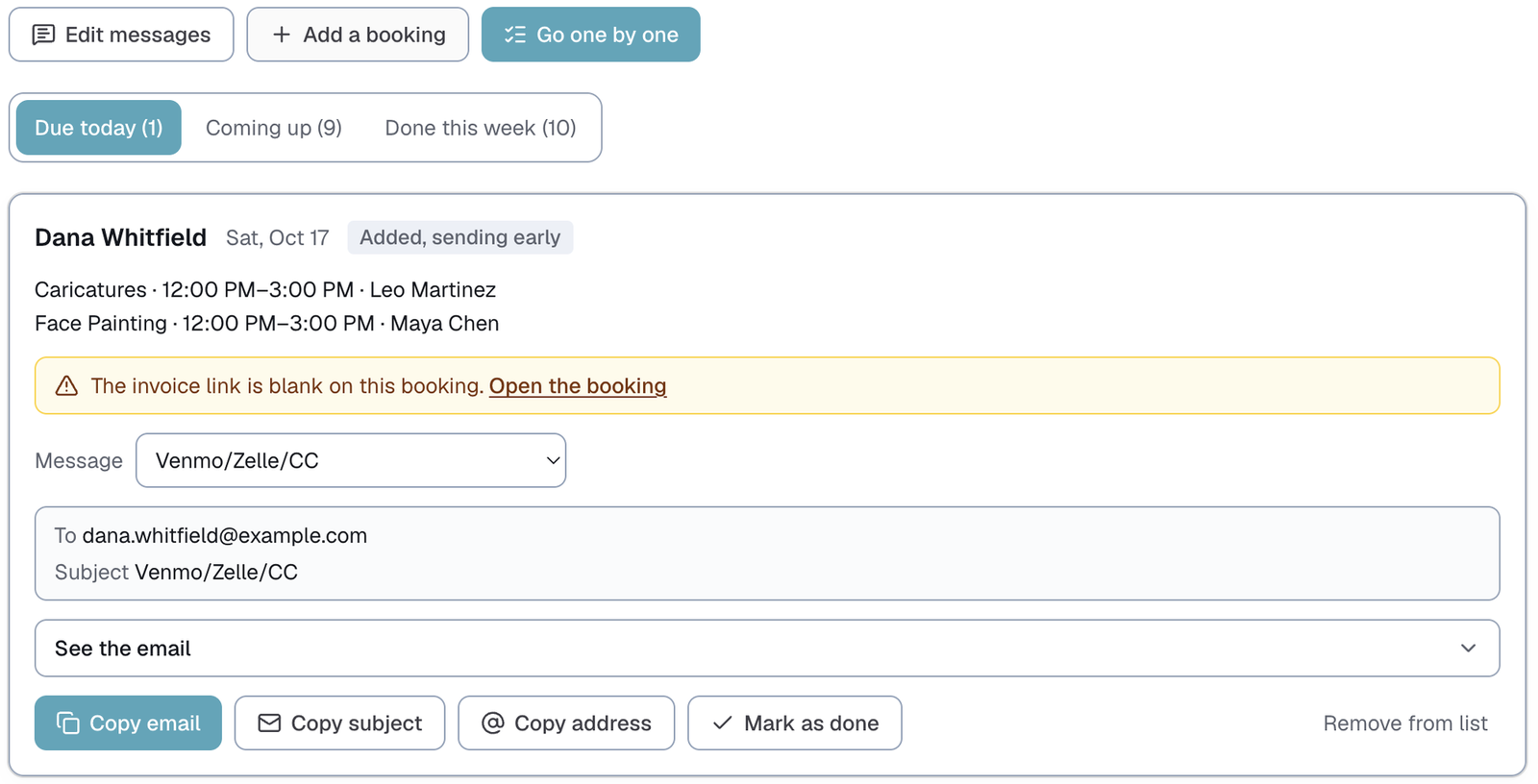Click Remove from list

(x=1405, y=723)
